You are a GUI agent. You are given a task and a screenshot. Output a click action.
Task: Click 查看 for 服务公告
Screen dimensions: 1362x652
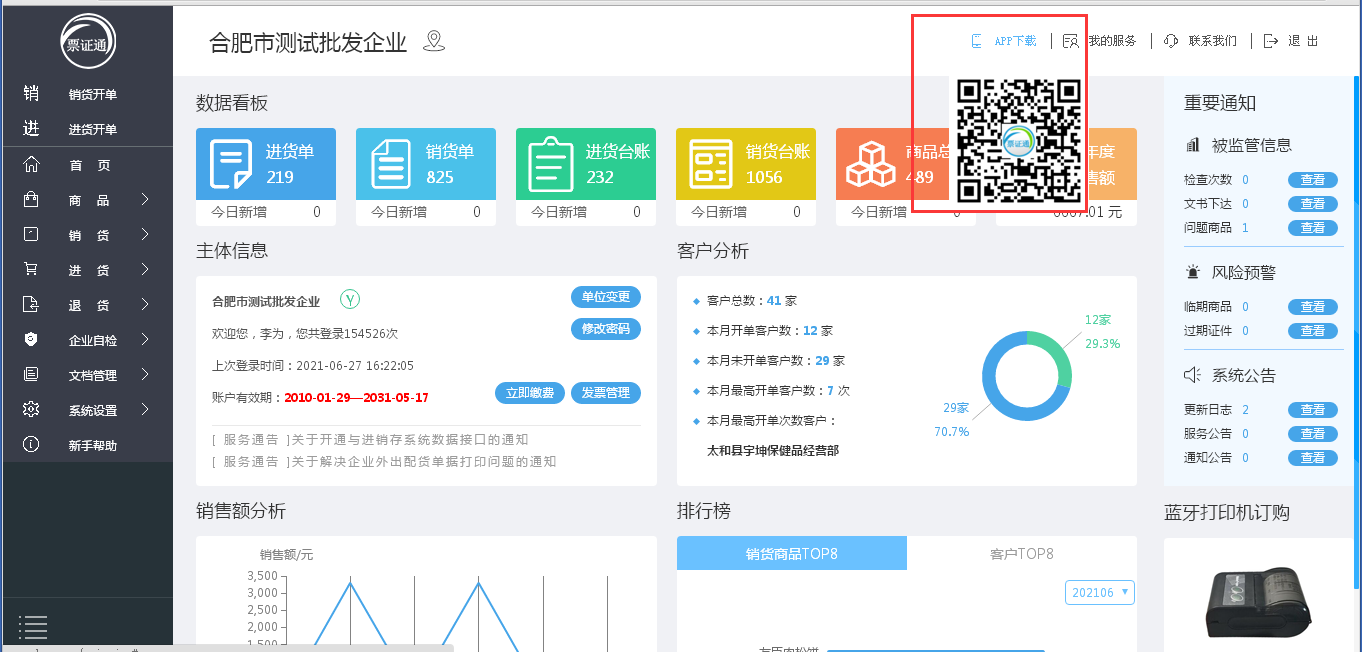pyautogui.click(x=1313, y=434)
